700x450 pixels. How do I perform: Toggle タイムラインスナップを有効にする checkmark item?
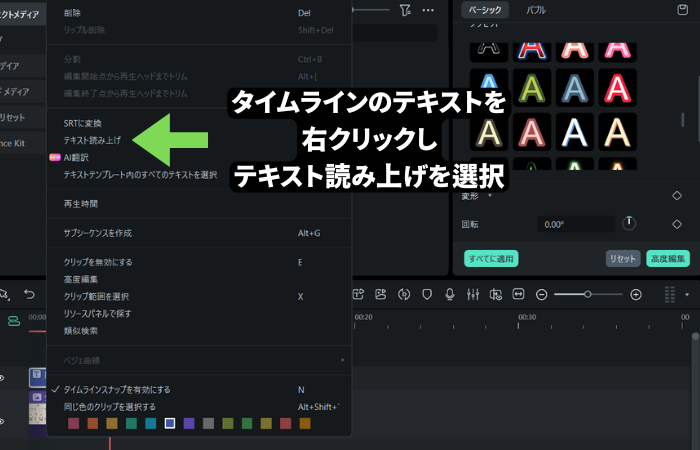(199, 390)
